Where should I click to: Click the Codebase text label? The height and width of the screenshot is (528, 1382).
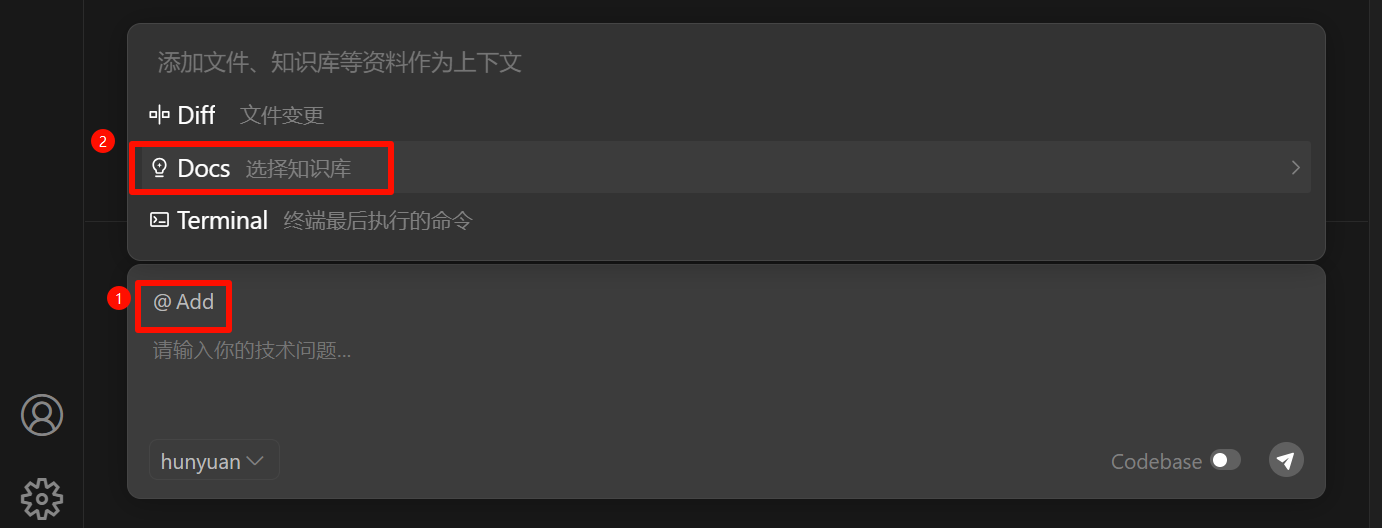tap(1156, 462)
